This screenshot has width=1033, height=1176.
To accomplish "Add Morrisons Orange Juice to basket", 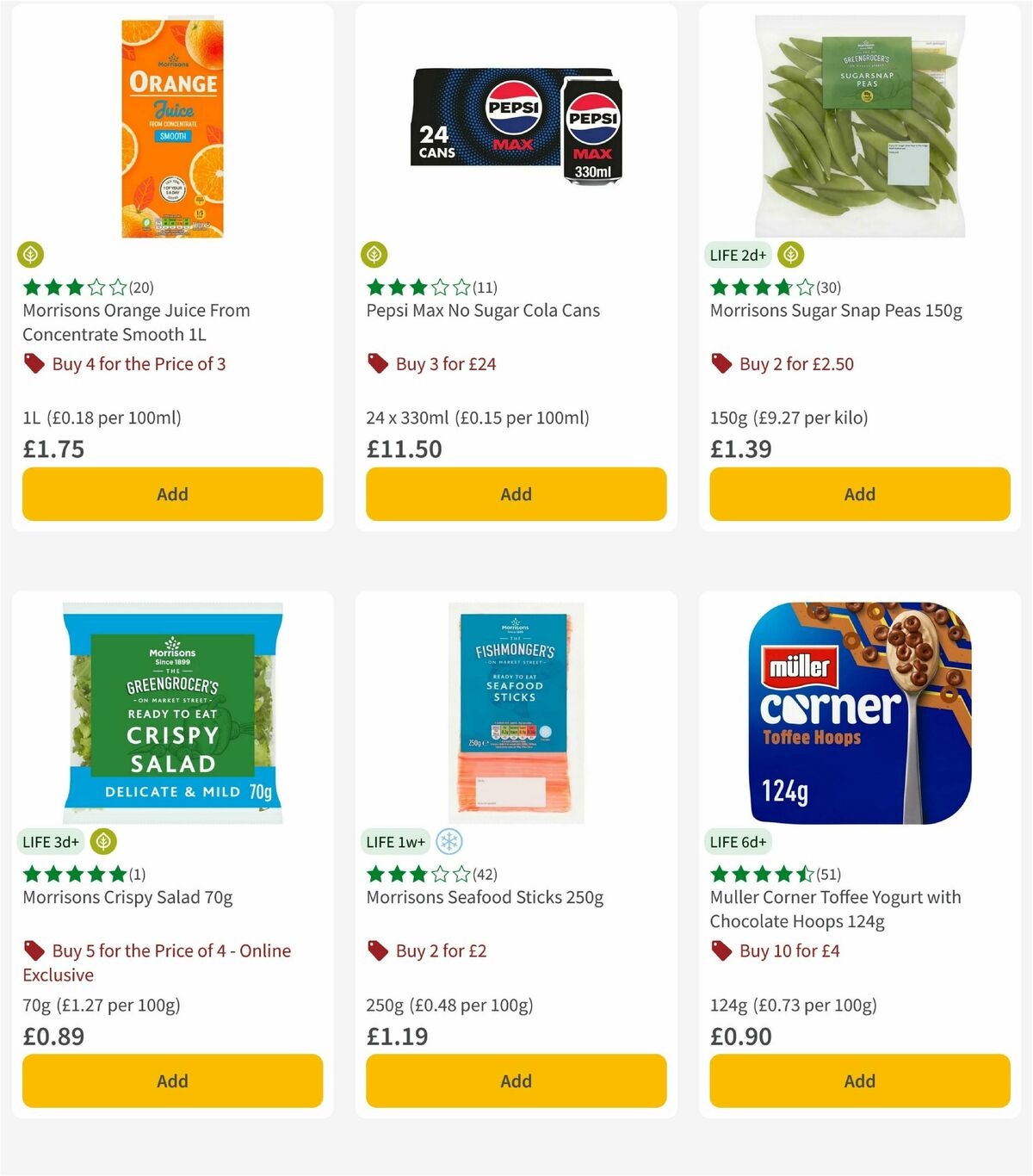I will coord(172,494).
